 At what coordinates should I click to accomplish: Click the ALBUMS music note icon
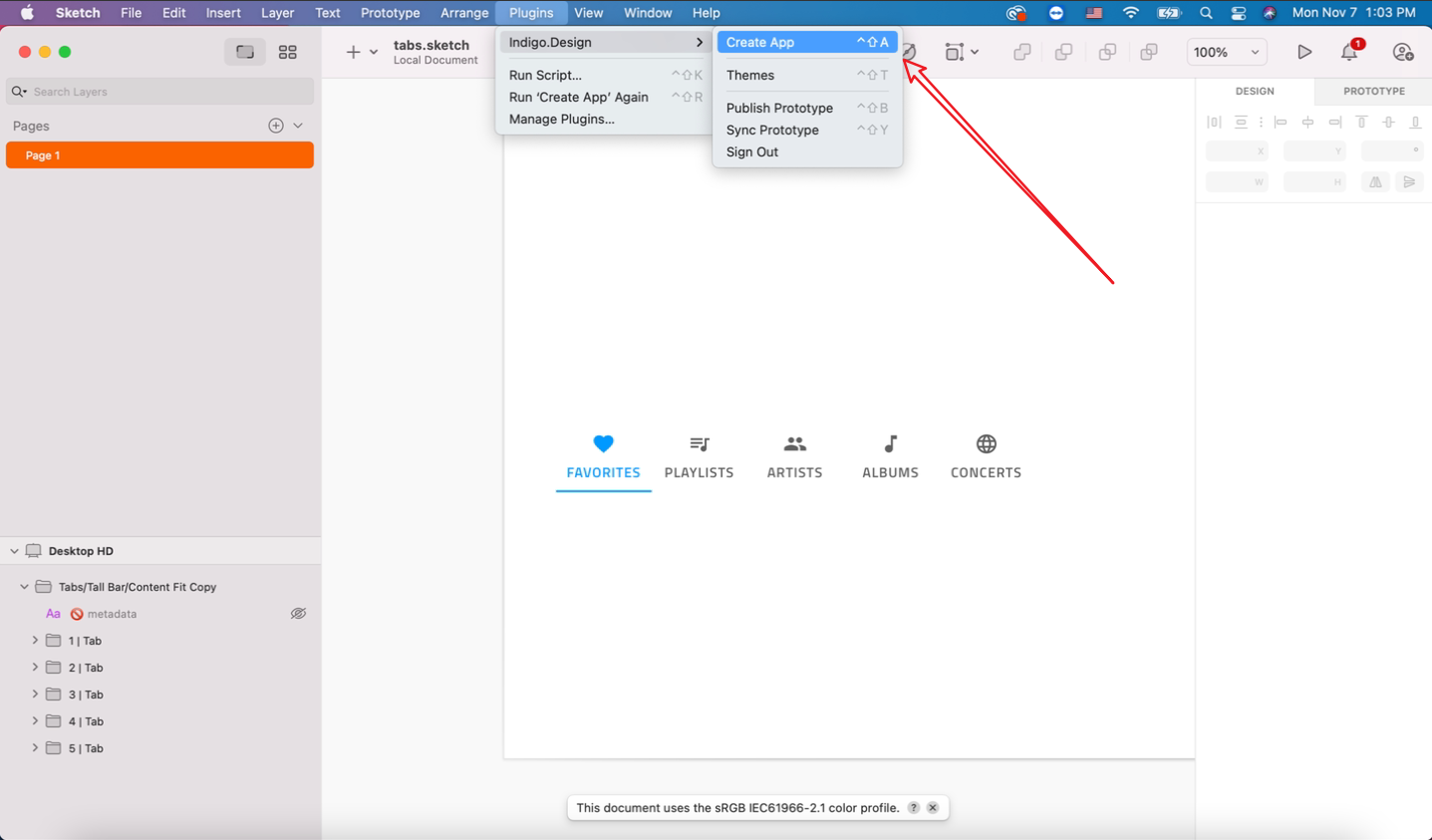point(891,443)
